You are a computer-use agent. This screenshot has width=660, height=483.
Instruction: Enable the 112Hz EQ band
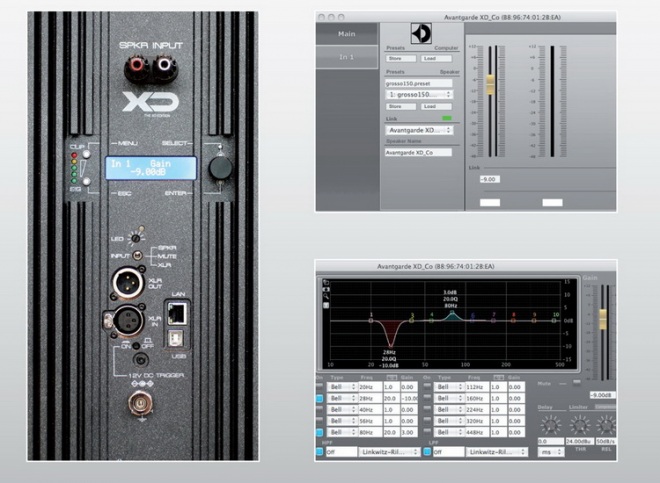coord(427,386)
